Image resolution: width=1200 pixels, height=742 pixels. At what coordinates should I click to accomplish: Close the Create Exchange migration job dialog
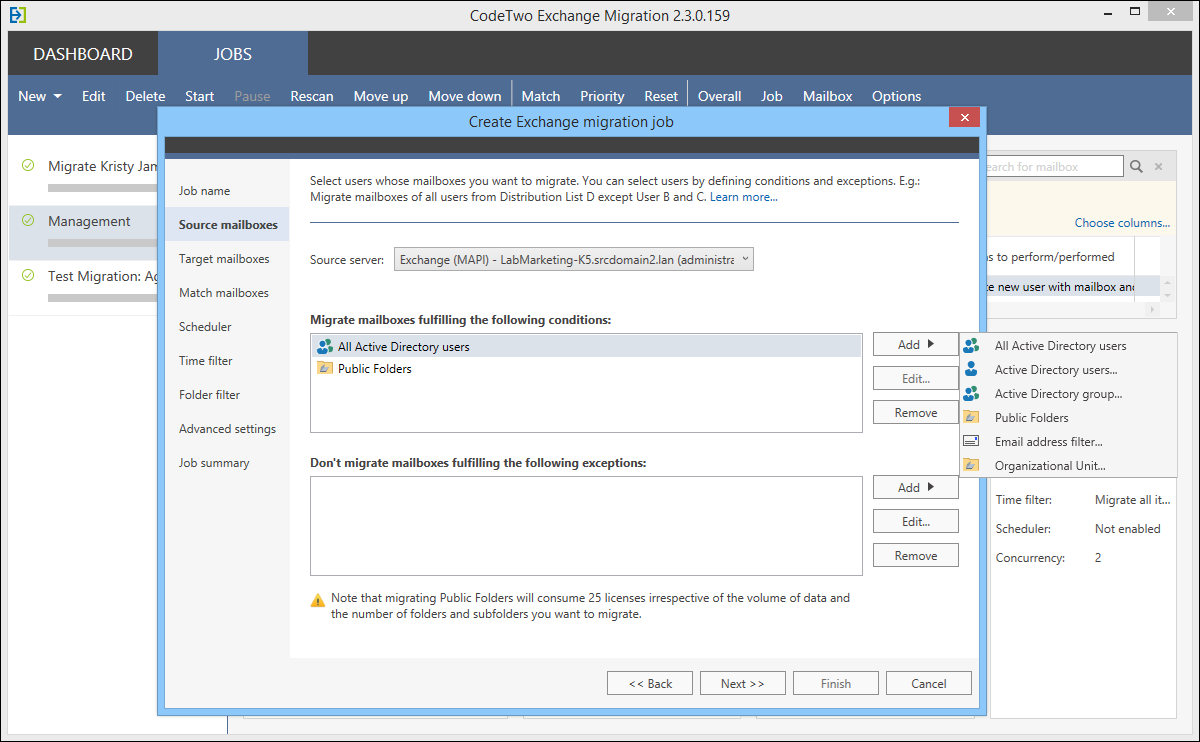coord(964,118)
